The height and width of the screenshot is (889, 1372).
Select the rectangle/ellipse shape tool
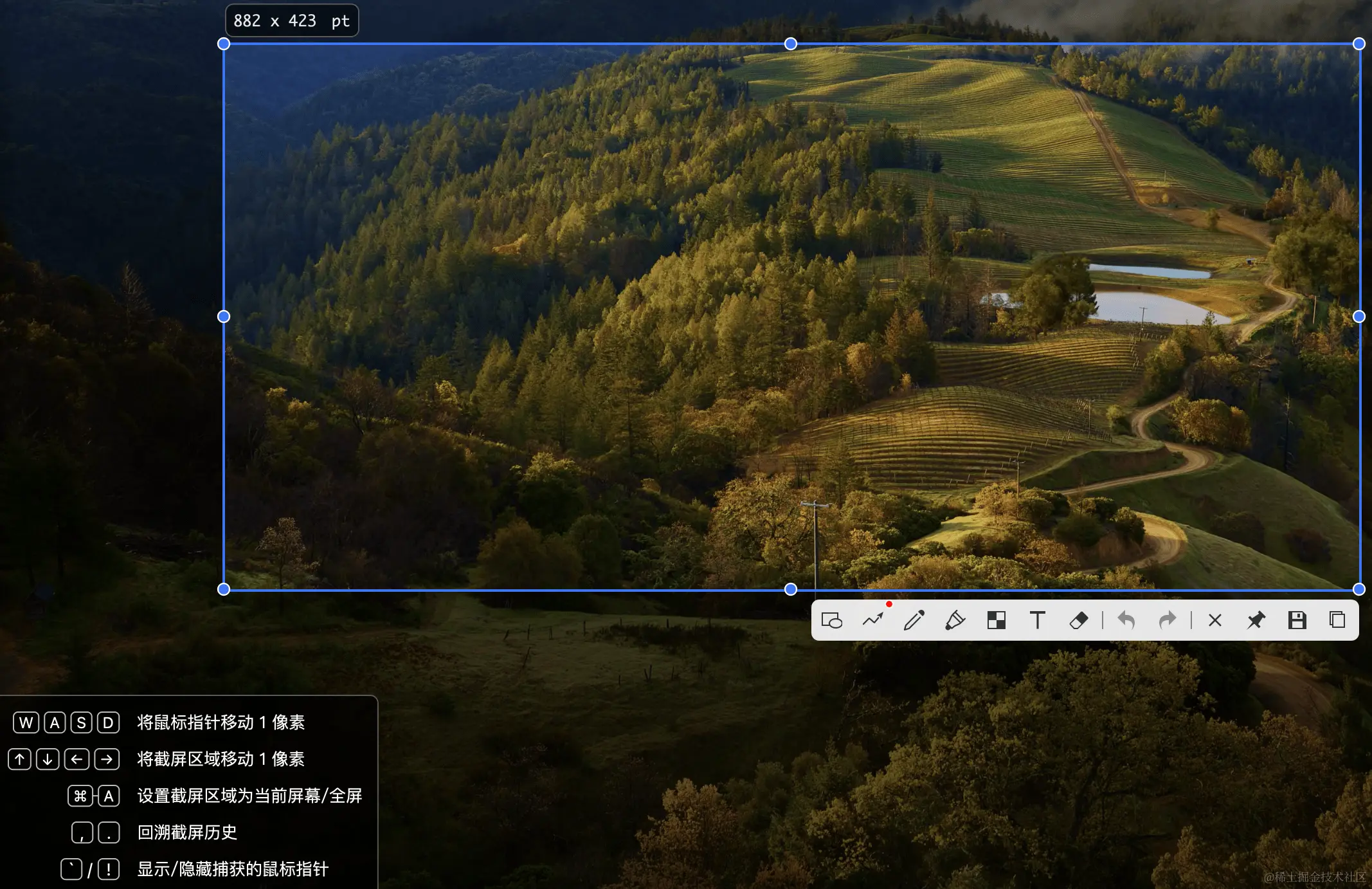(832, 620)
